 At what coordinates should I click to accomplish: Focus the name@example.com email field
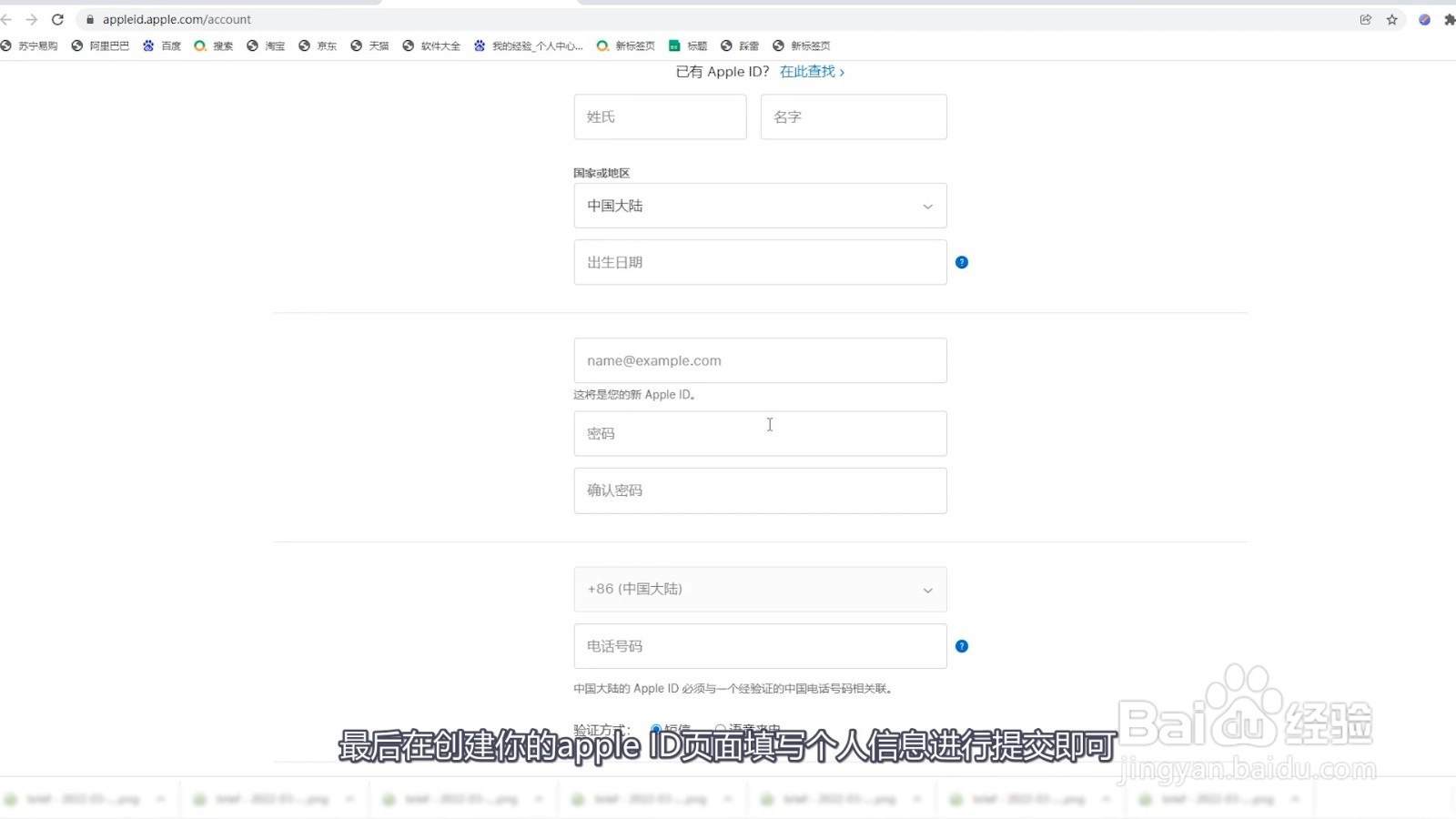point(760,360)
